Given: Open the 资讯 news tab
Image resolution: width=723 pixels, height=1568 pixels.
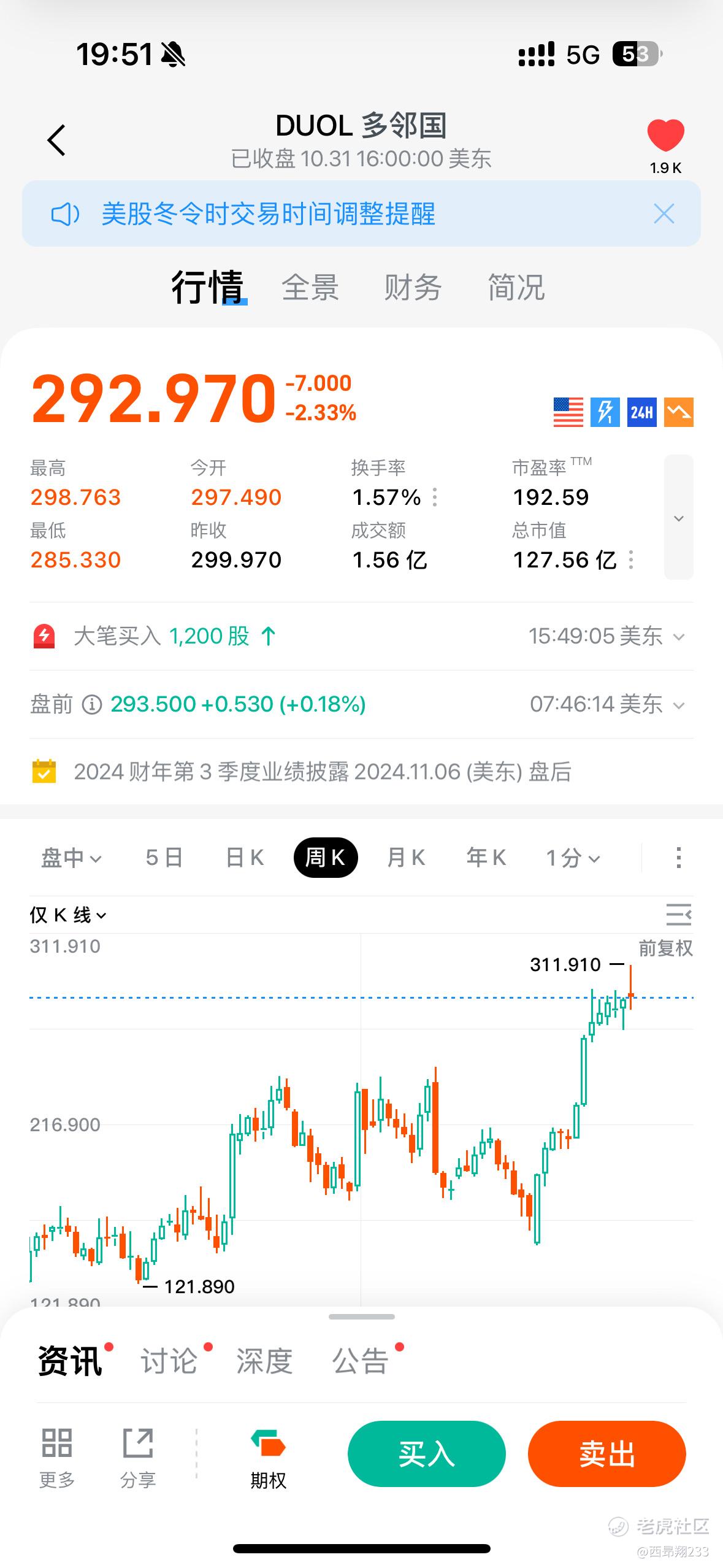Looking at the screenshot, I should click(x=70, y=1361).
